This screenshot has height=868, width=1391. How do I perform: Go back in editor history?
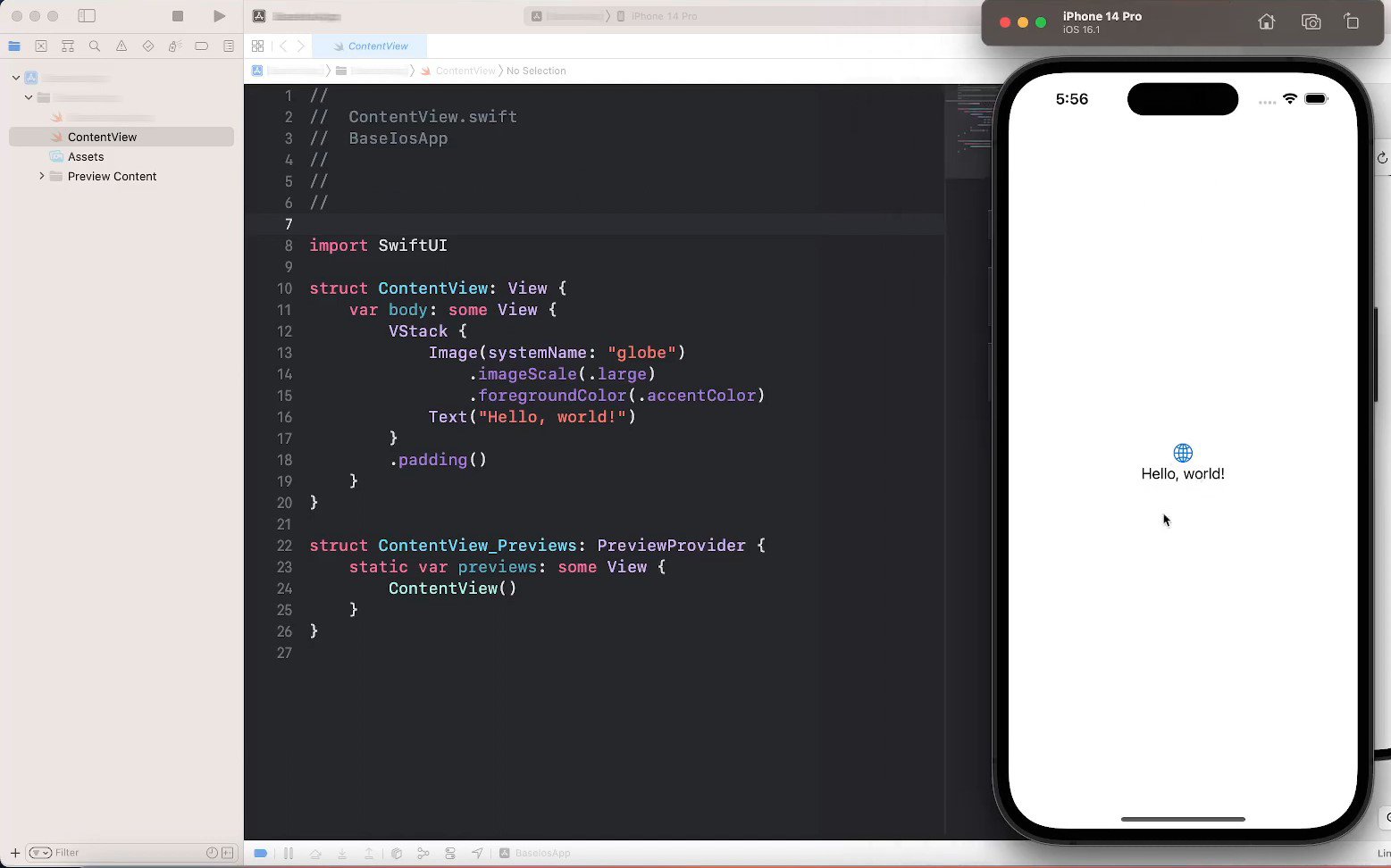coord(283,46)
